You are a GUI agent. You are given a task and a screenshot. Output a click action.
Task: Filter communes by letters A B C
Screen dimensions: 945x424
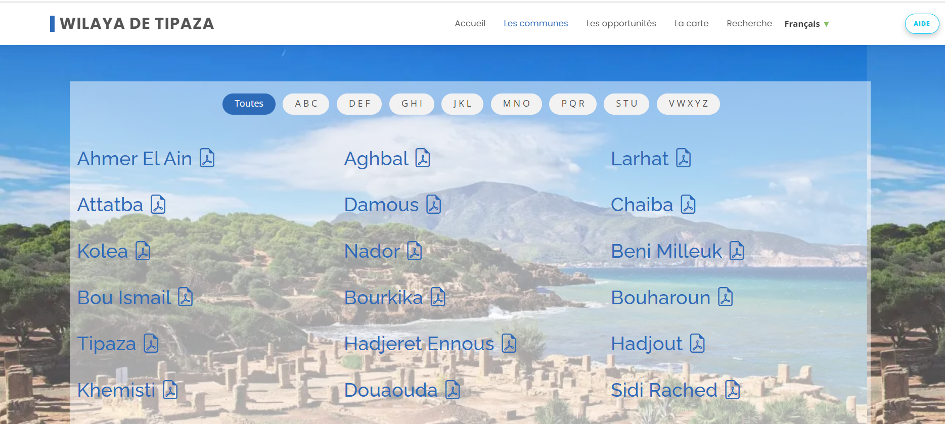[x=306, y=104]
